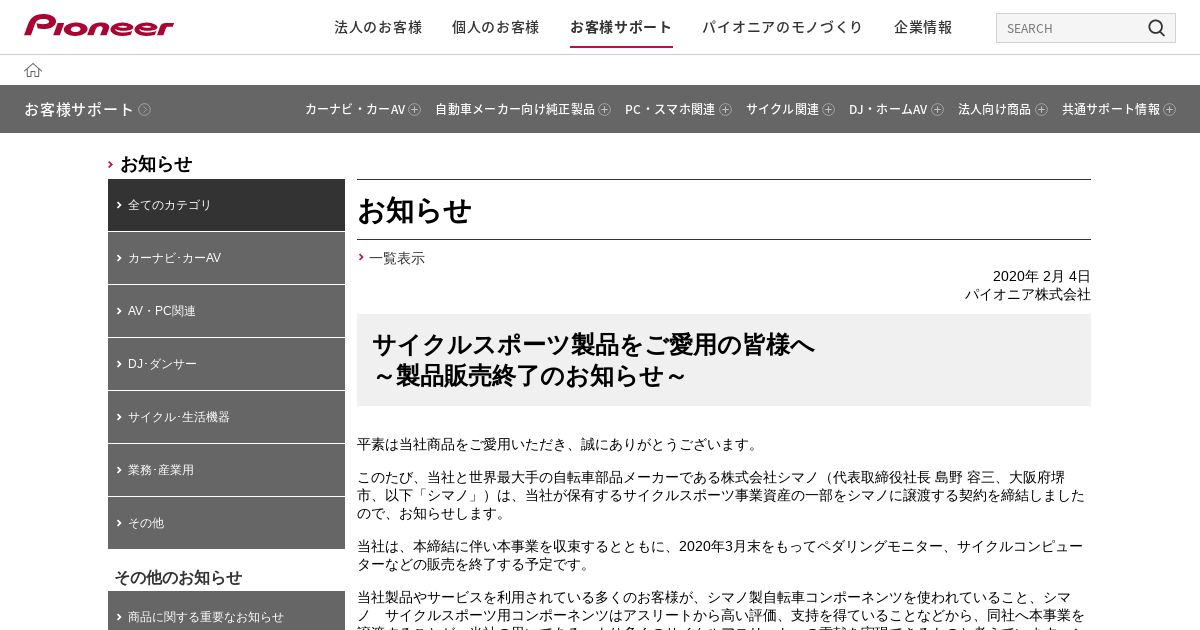Image resolution: width=1200 pixels, height=630 pixels.
Task: Open 個人のお客様 menu
Action: [495, 27]
